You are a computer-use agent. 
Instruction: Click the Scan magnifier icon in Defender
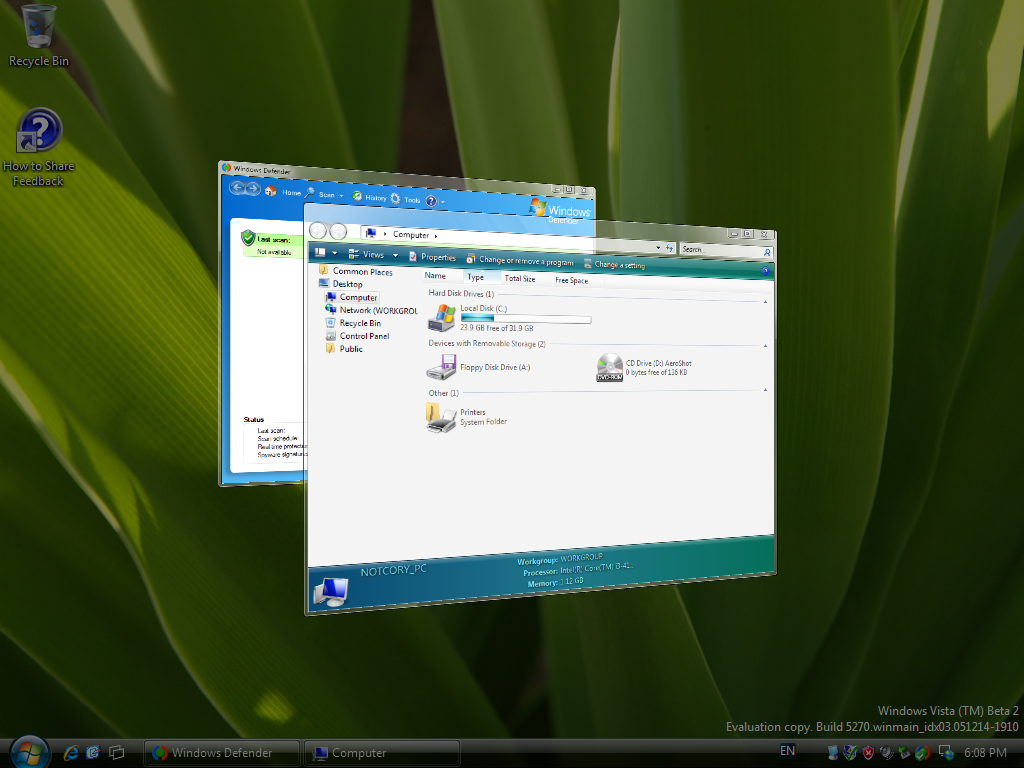coord(310,193)
